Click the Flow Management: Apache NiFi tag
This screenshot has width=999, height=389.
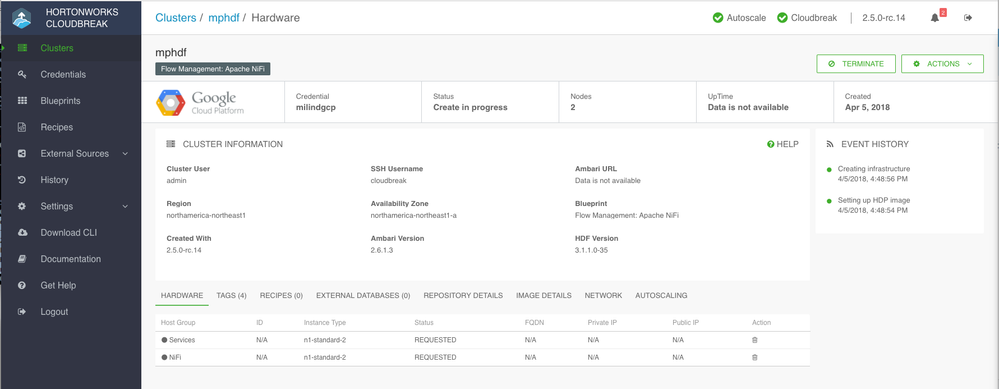(213, 69)
